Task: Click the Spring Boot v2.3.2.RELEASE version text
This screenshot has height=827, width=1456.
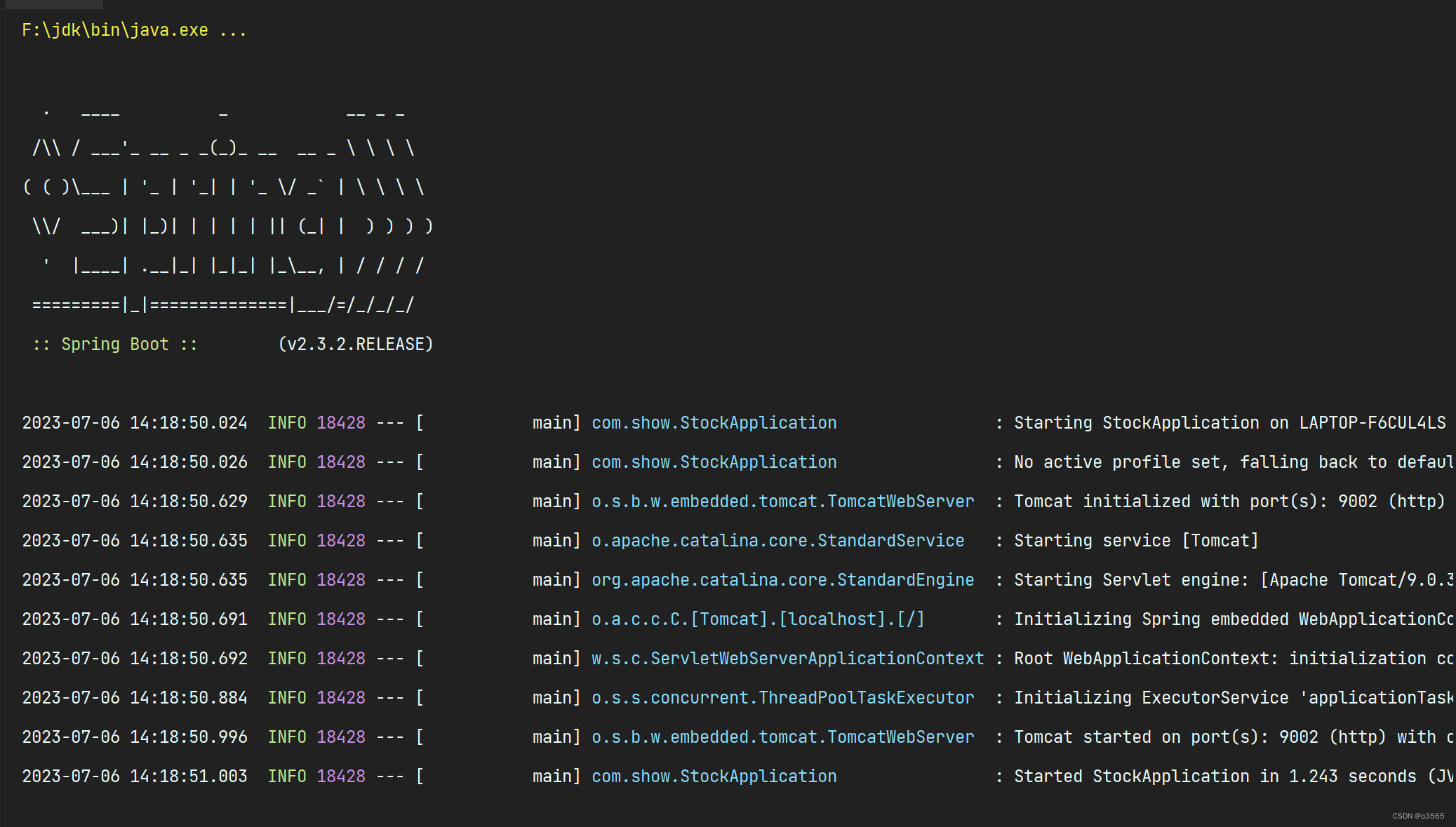Action: (355, 344)
